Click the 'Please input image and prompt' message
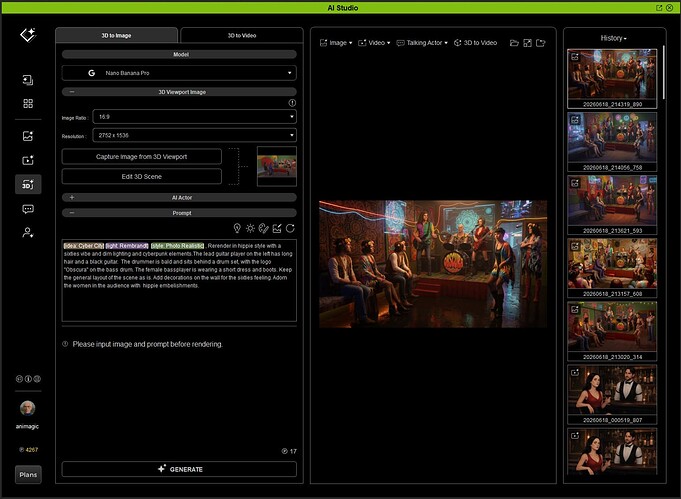 point(148,344)
